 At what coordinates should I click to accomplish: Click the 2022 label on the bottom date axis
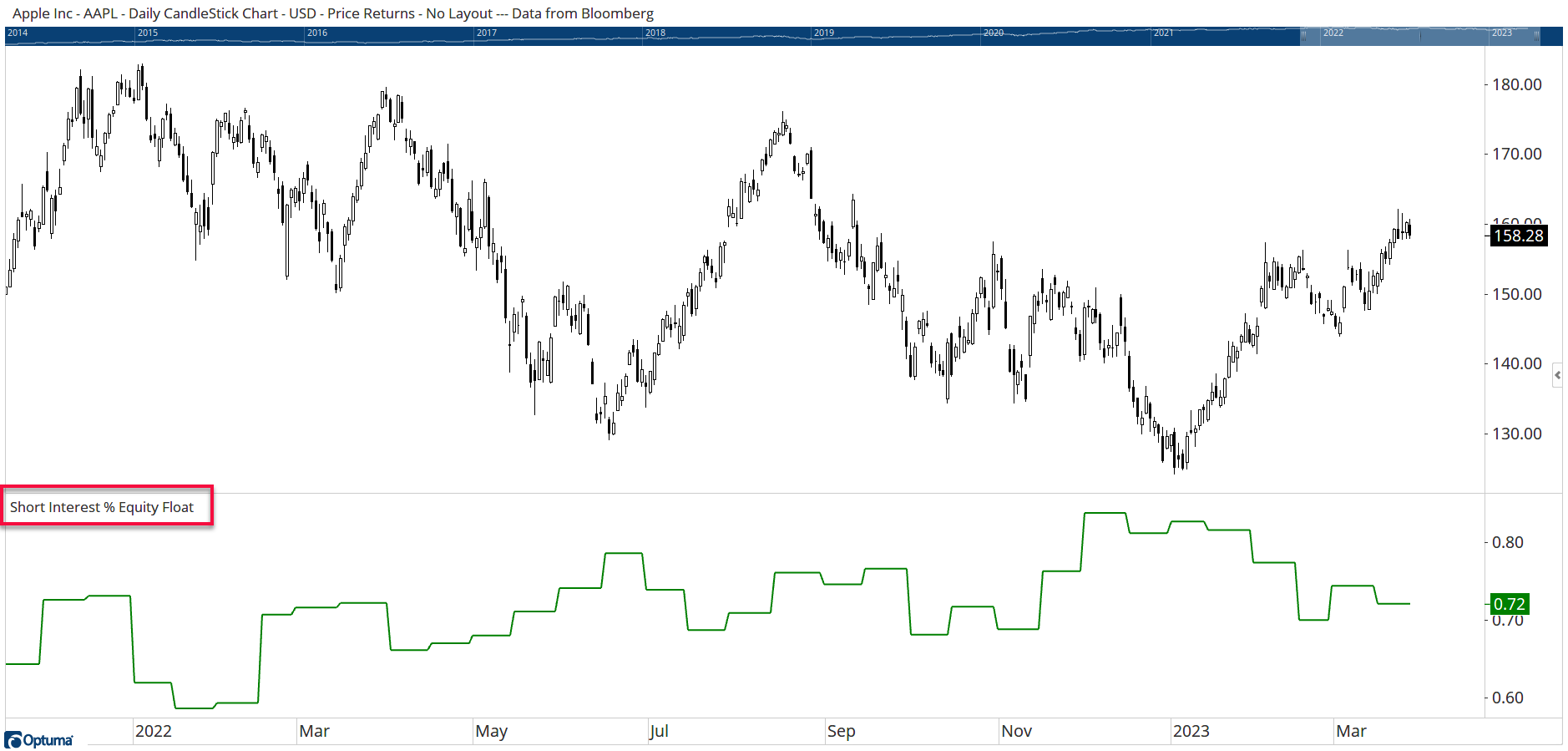[154, 731]
